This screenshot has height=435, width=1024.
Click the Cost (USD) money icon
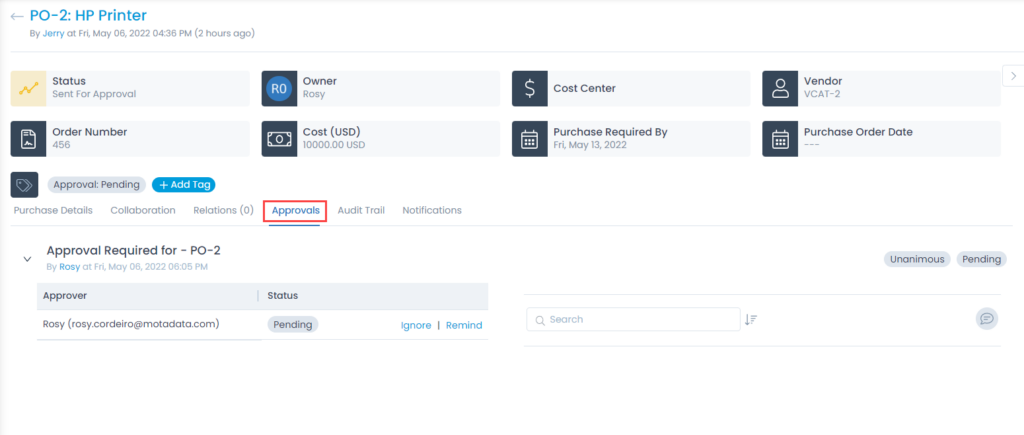click(x=279, y=139)
